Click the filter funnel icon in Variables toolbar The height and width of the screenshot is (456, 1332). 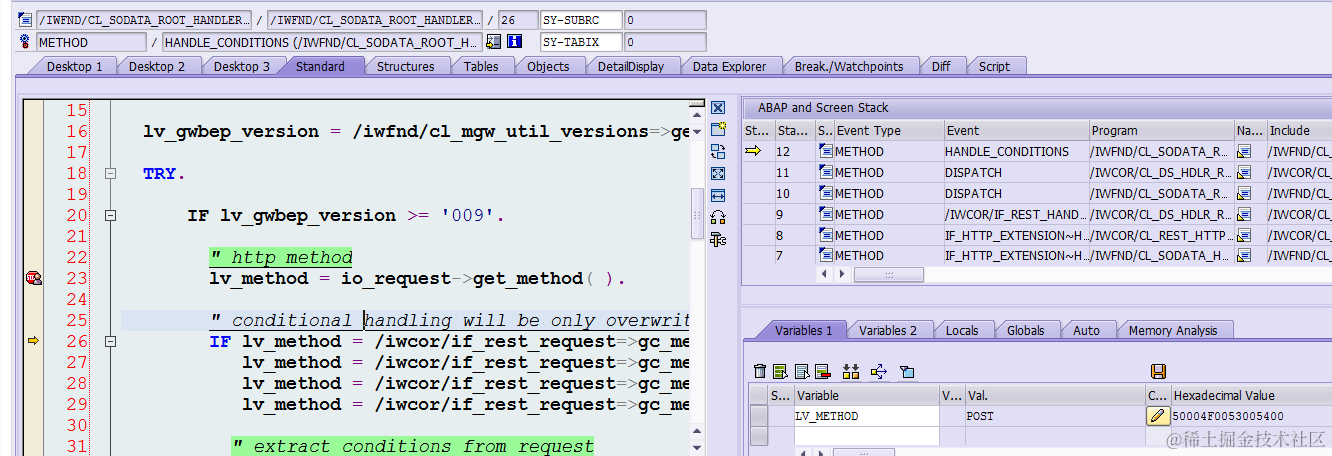tap(906, 371)
